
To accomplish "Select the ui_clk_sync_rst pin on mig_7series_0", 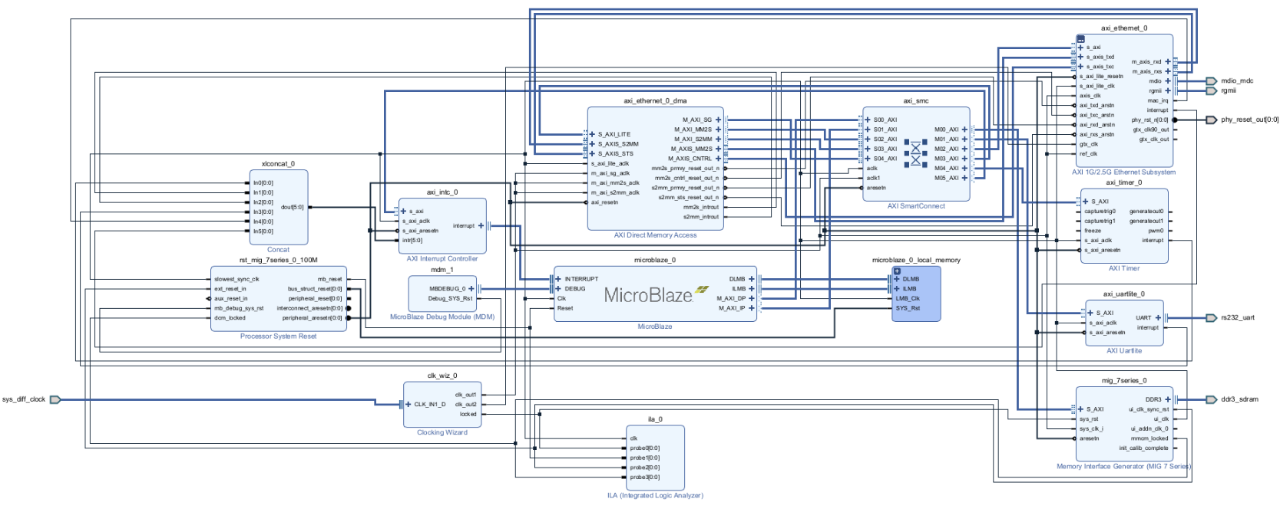I will [x=1150, y=409].
